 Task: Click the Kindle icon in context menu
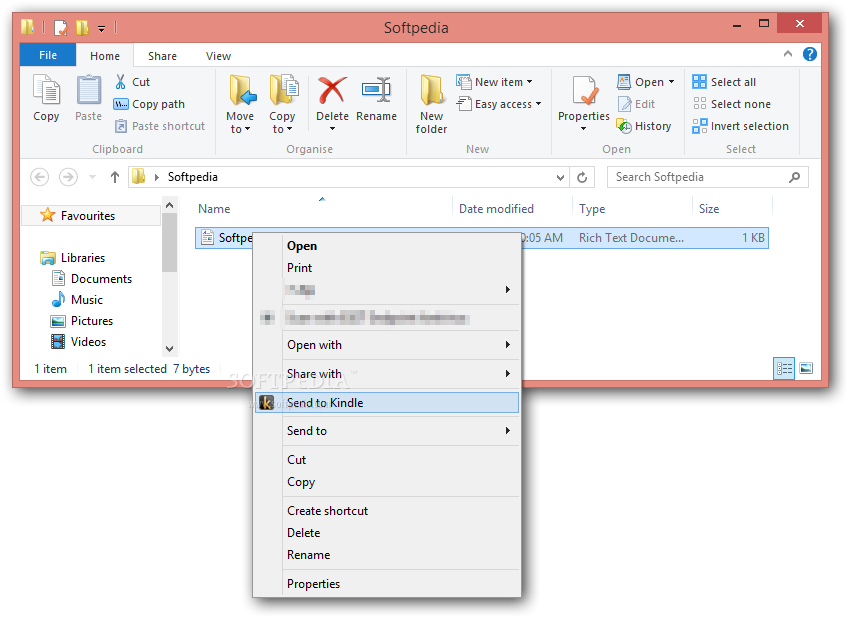(266, 403)
